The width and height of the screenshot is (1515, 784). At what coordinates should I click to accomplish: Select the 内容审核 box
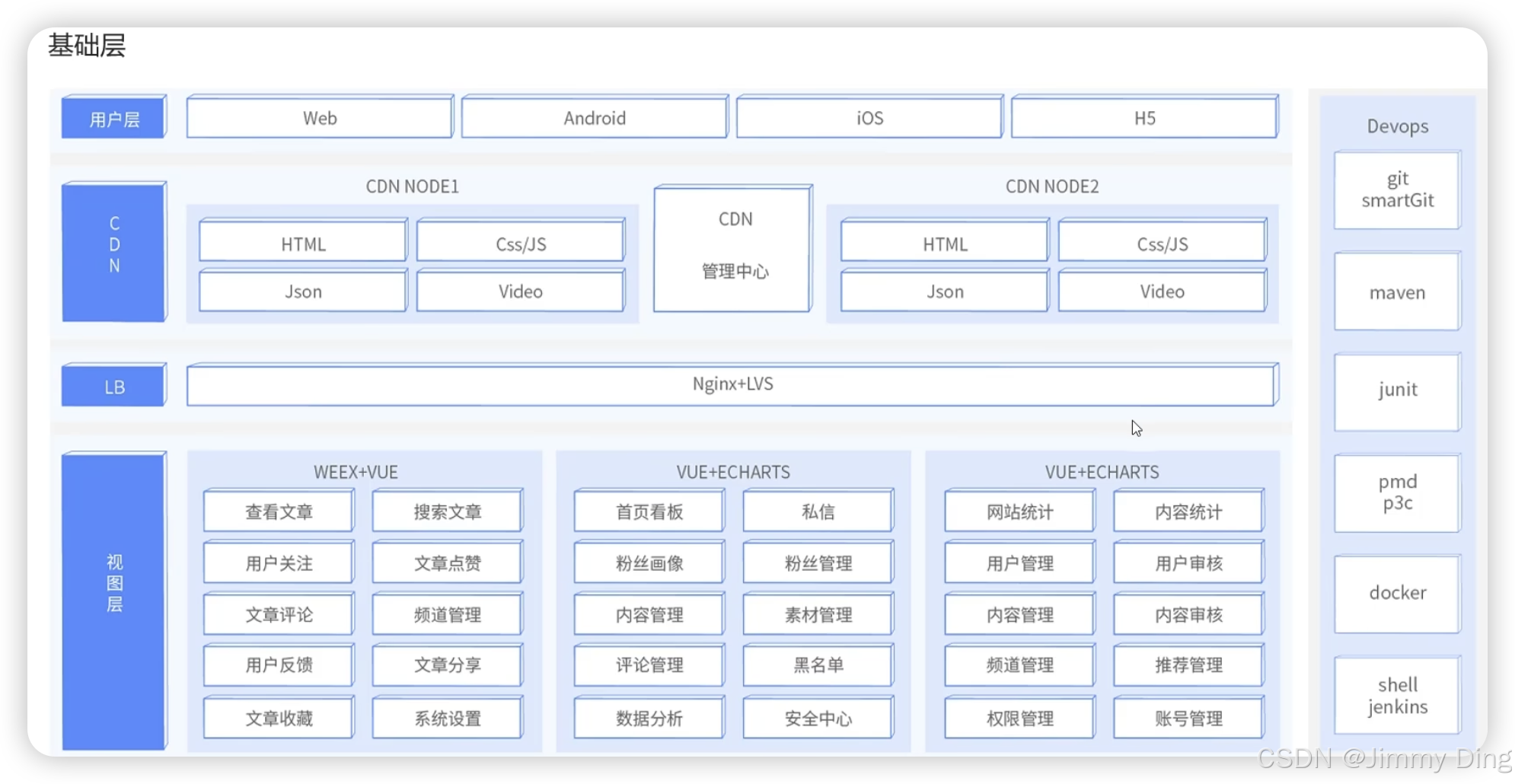tap(1189, 613)
